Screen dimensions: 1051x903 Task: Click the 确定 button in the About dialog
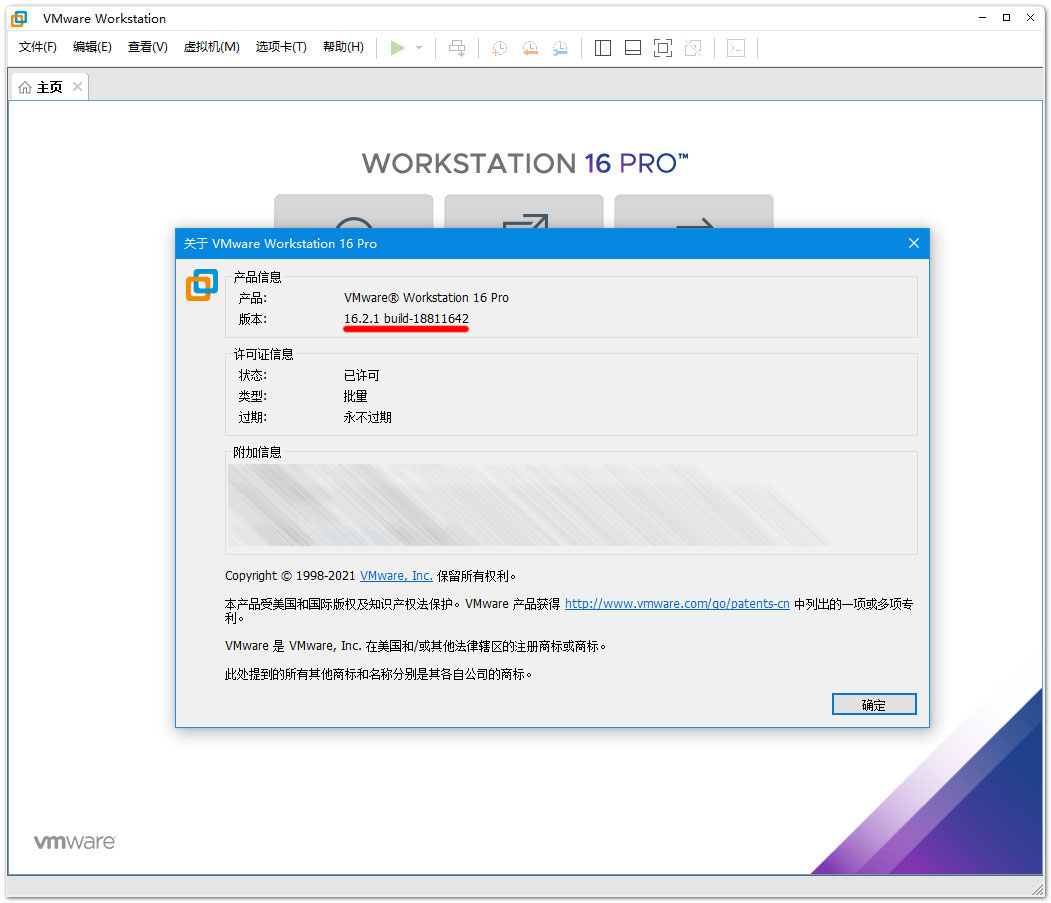pos(874,705)
